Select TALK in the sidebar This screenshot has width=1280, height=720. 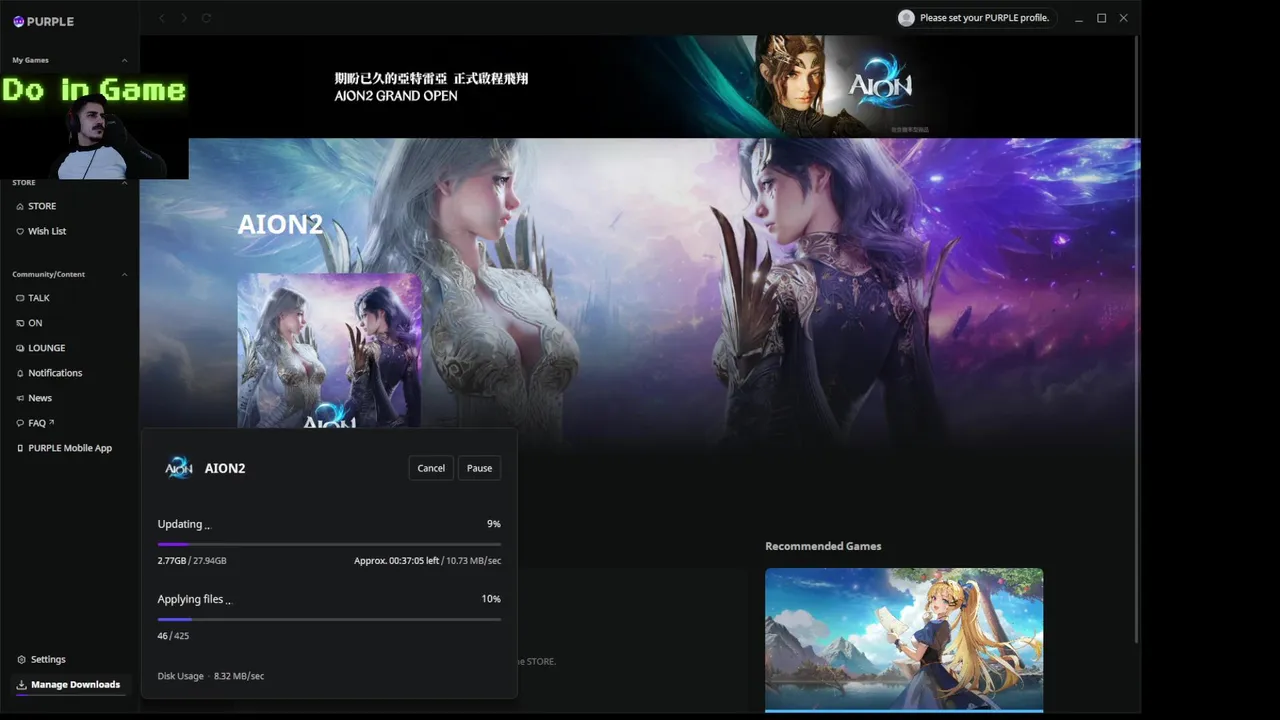tap(39, 298)
